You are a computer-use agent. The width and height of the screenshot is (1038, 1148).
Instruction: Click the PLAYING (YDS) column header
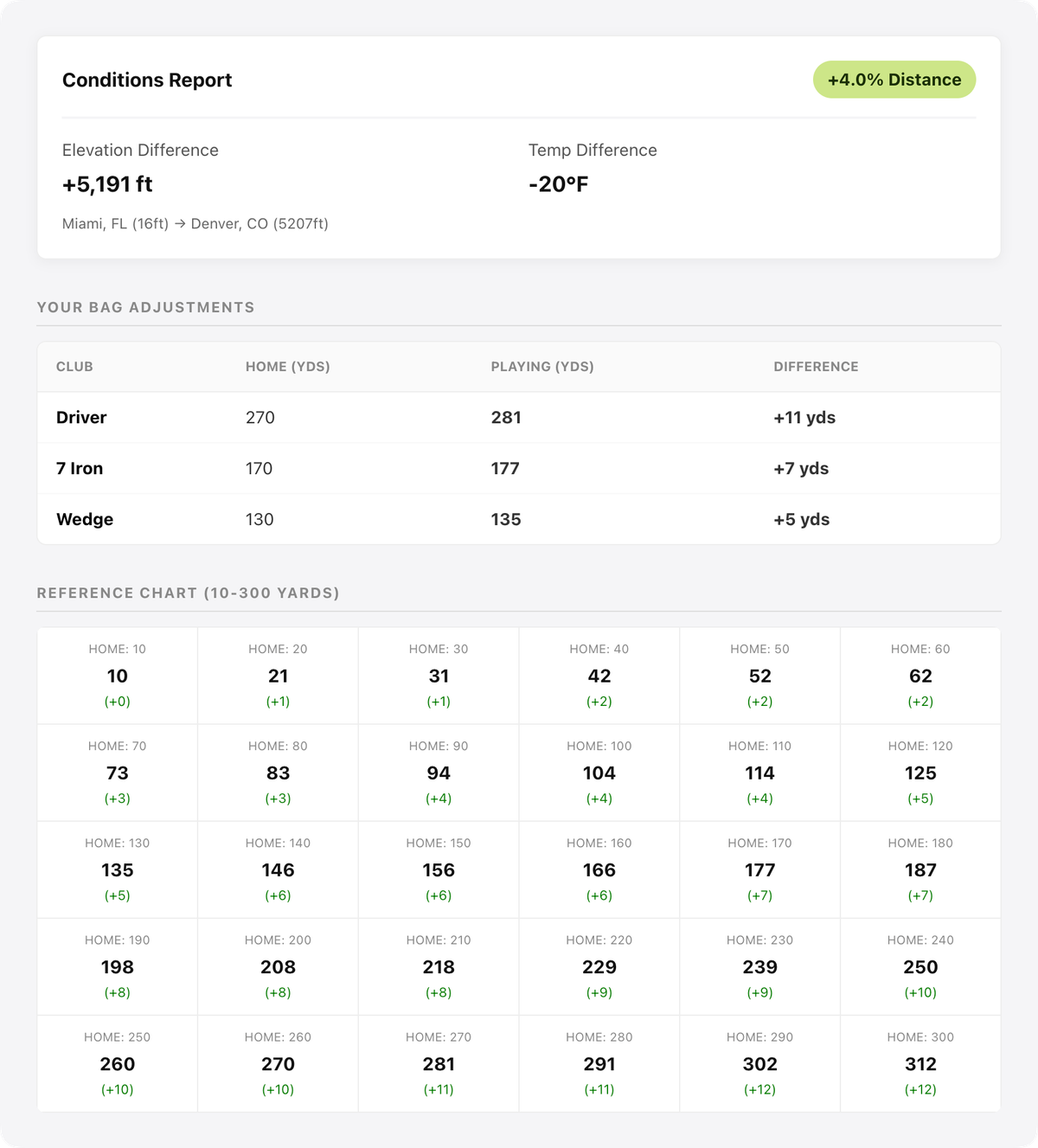pyautogui.click(x=541, y=367)
